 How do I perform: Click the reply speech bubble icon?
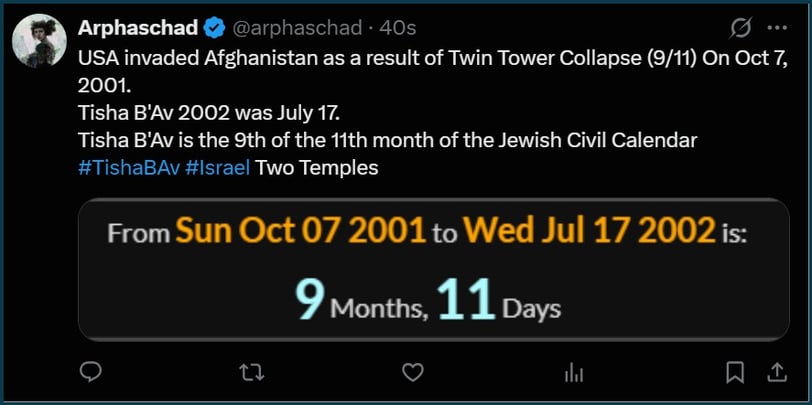coord(91,372)
